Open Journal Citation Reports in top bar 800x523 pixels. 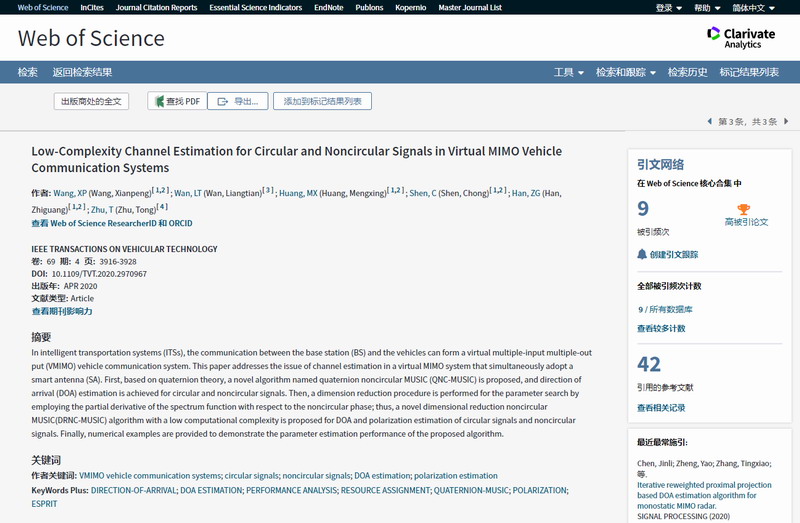[156, 8]
